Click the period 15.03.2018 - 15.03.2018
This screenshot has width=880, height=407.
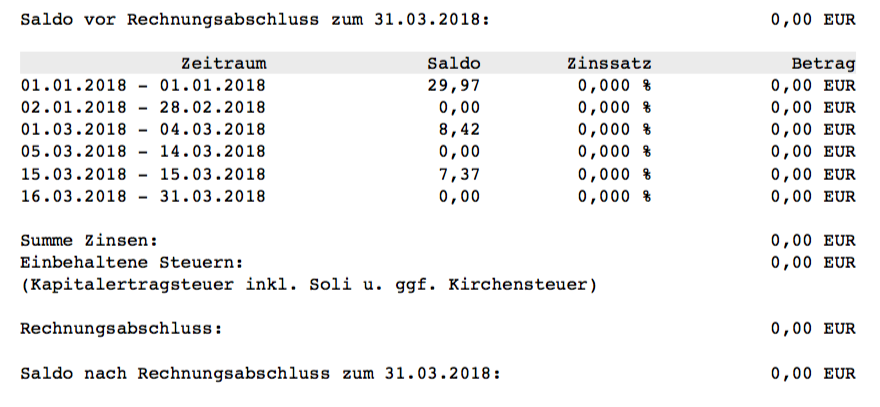pos(143,174)
